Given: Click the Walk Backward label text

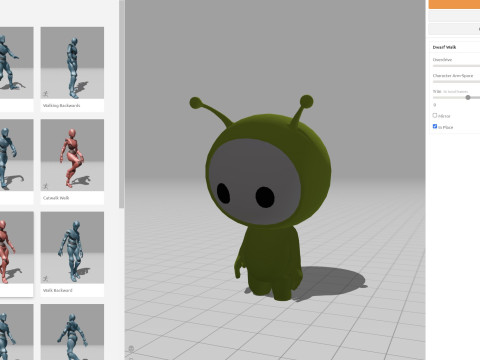Looking at the screenshot, I should 57,290.
